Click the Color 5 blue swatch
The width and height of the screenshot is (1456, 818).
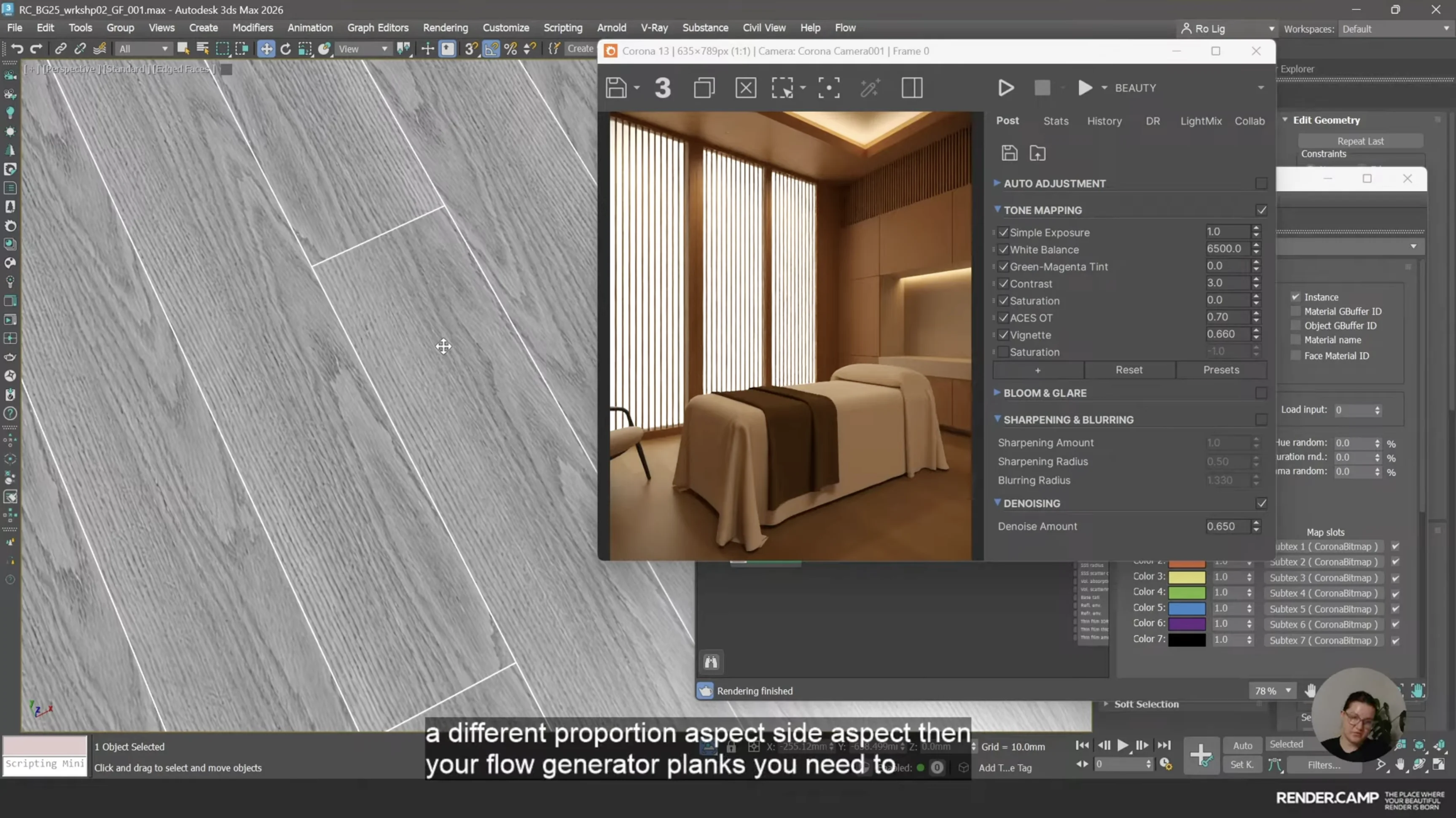[1186, 608]
